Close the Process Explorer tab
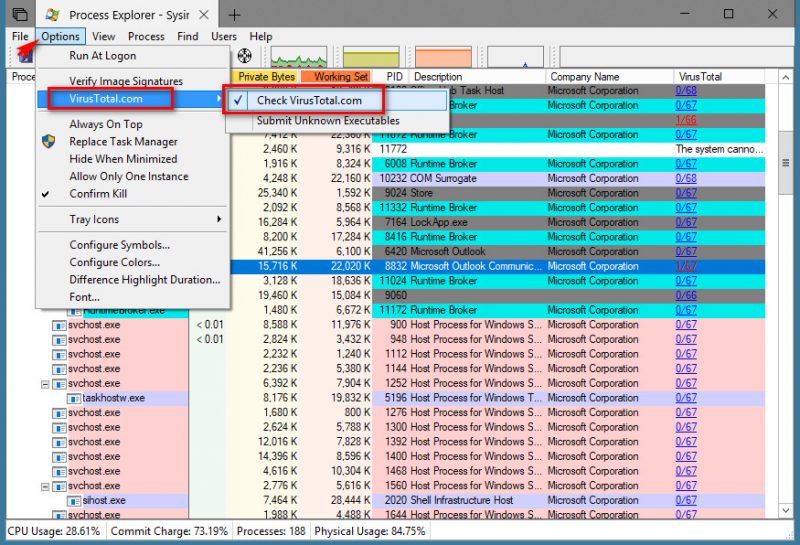The image size is (800, 545). click(x=204, y=15)
